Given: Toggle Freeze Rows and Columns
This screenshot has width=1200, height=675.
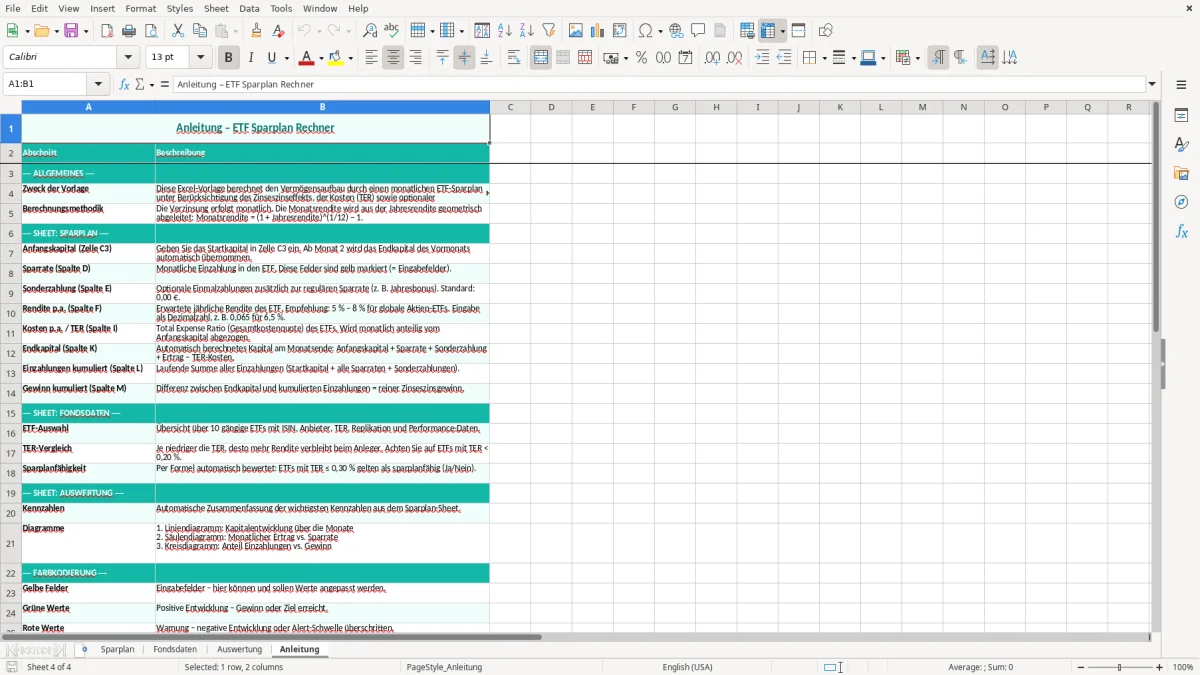Looking at the screenshot, I should [768, 31].
